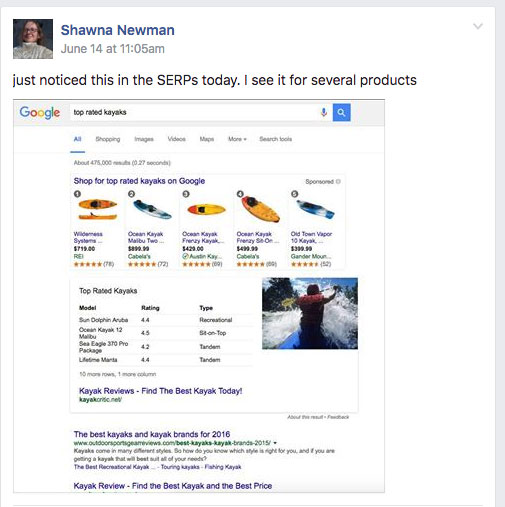The image size is (505, 507).
Task: Click the Ocean Kayak 12 Malibu row
Action: point(165,333)
